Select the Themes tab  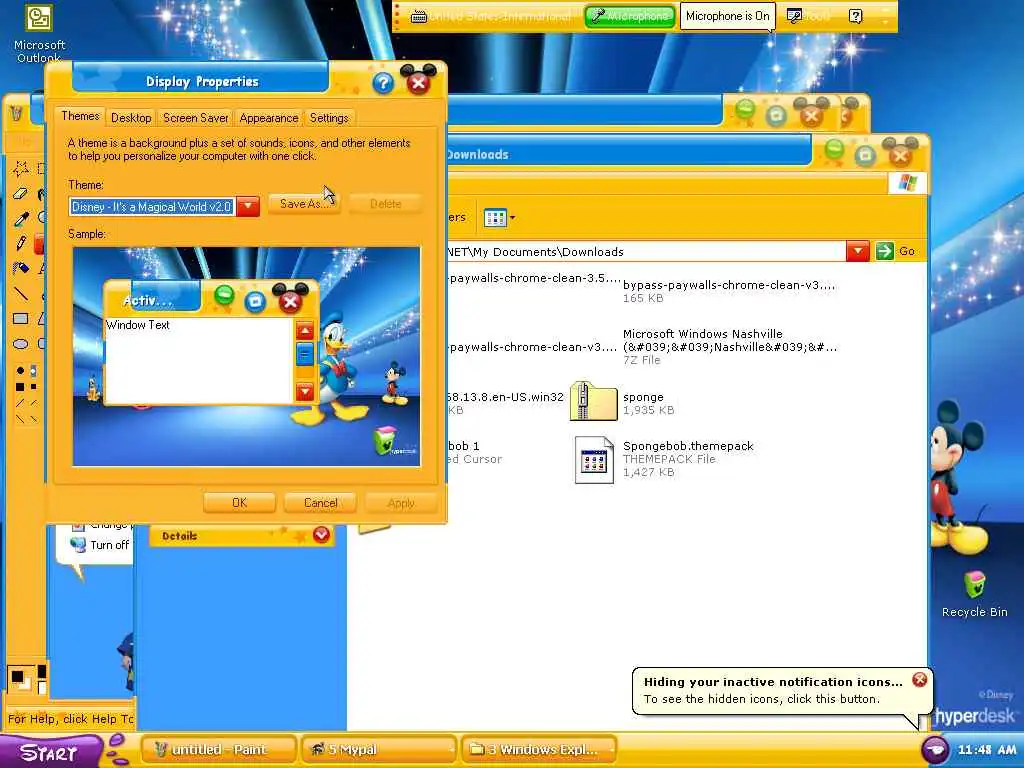(x=80, y=116)
